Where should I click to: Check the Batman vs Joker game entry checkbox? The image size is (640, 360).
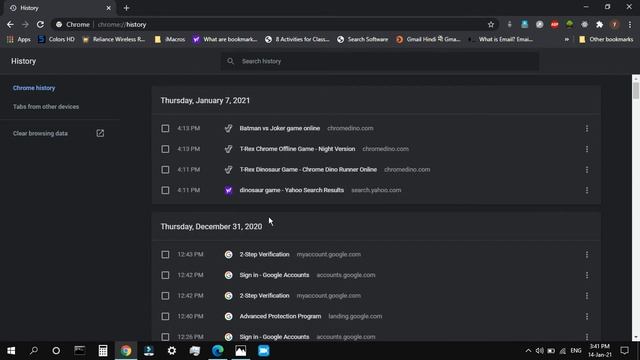[x=165, y=129]
